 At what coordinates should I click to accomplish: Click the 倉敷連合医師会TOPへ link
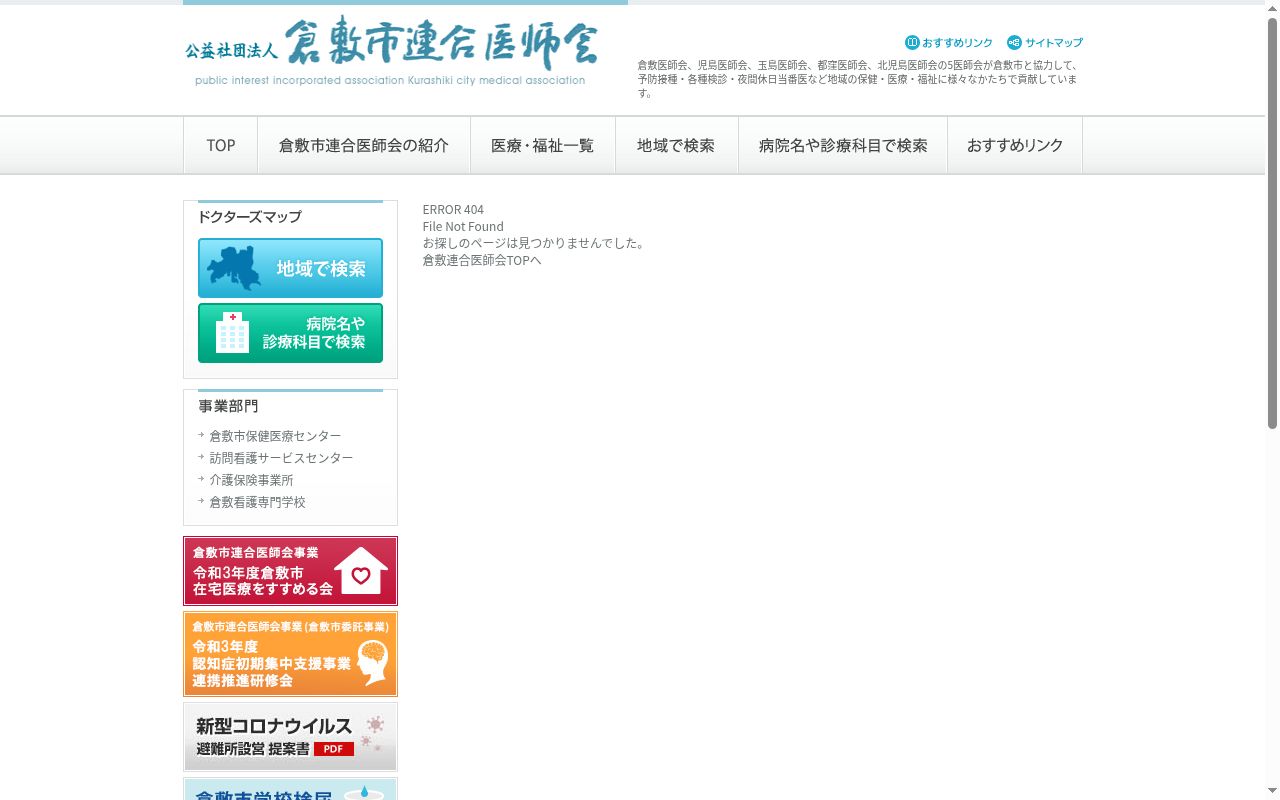coord(482,260)
